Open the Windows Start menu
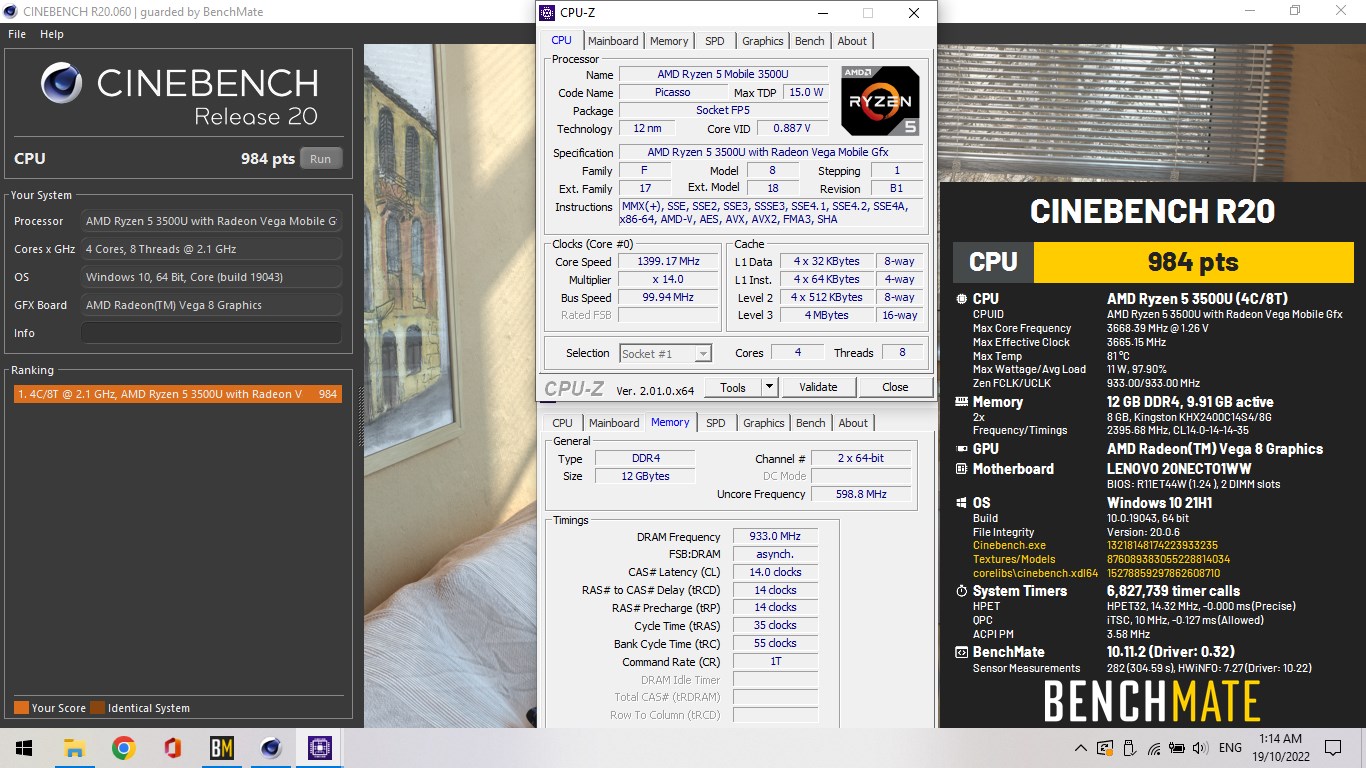 pyautogui.click(x=24, y=748)
